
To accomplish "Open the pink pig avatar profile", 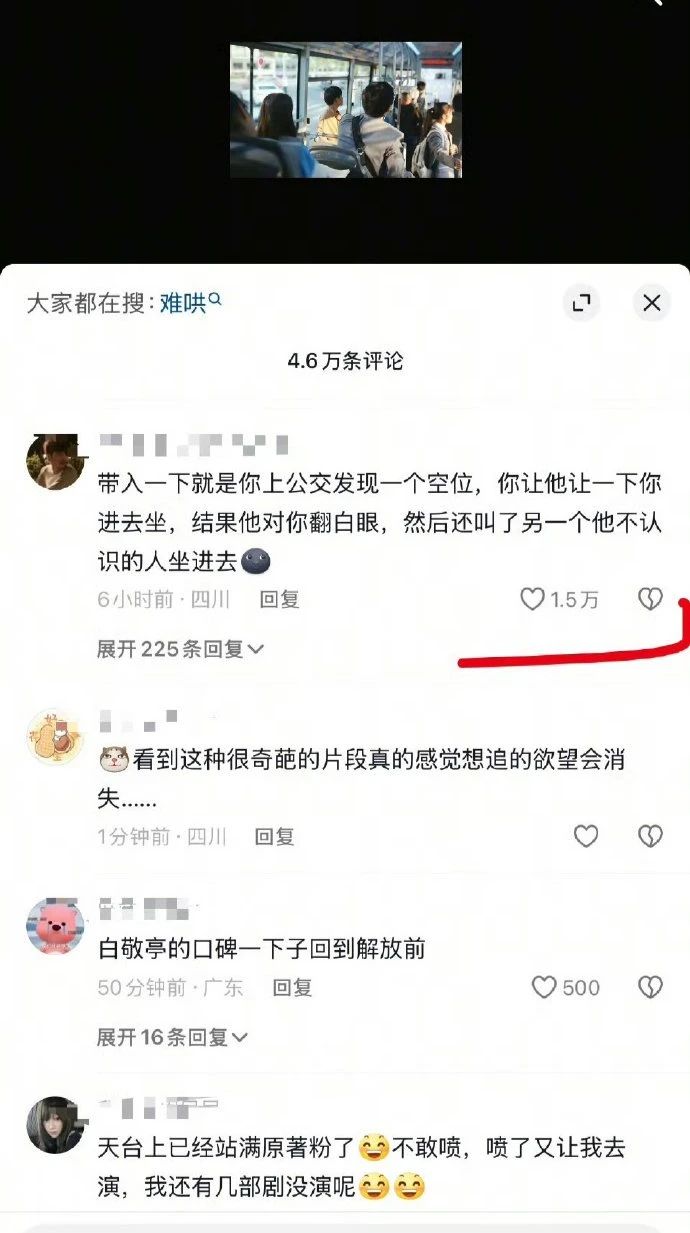I will (x=54, y=926).
